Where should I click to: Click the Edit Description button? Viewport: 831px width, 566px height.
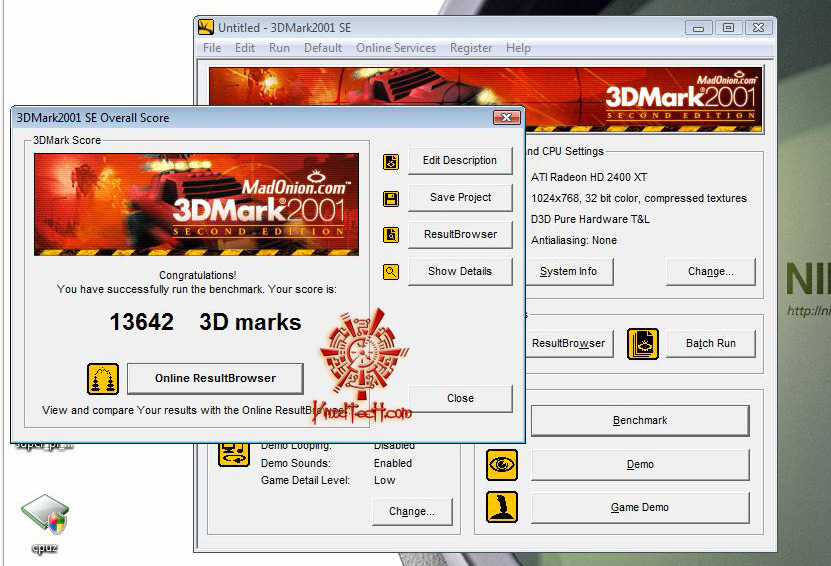[460, 161]
